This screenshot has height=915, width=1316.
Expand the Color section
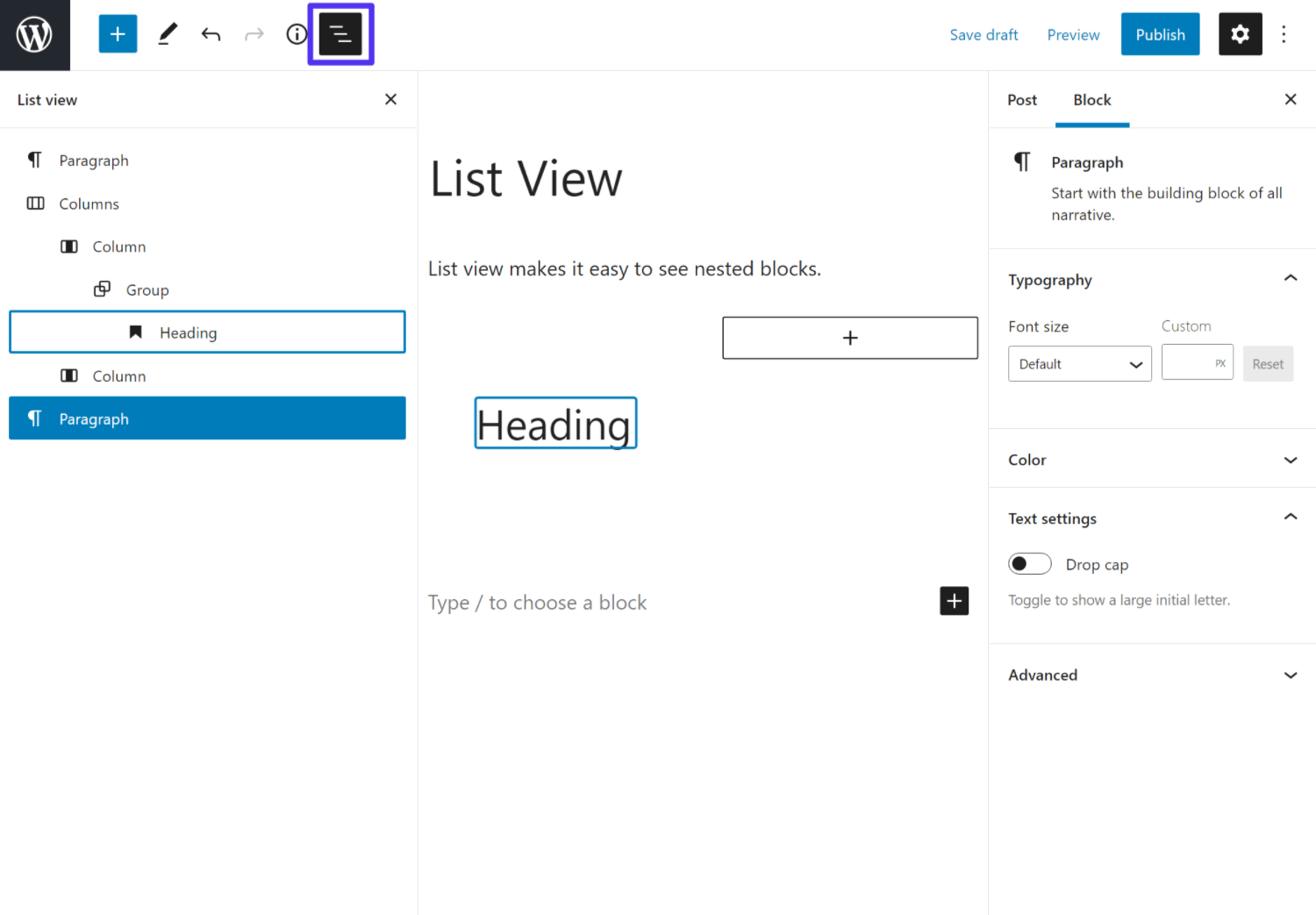[1290, 459]
